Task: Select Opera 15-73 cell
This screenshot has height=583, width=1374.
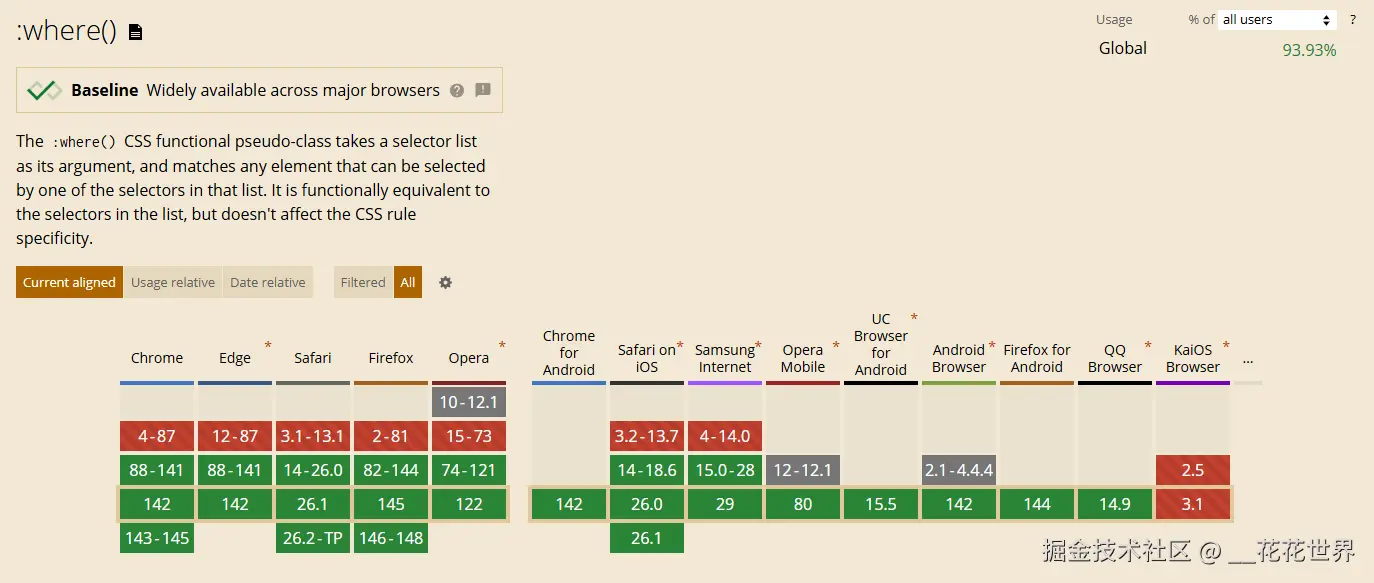Action: click(x=469, y=436)
